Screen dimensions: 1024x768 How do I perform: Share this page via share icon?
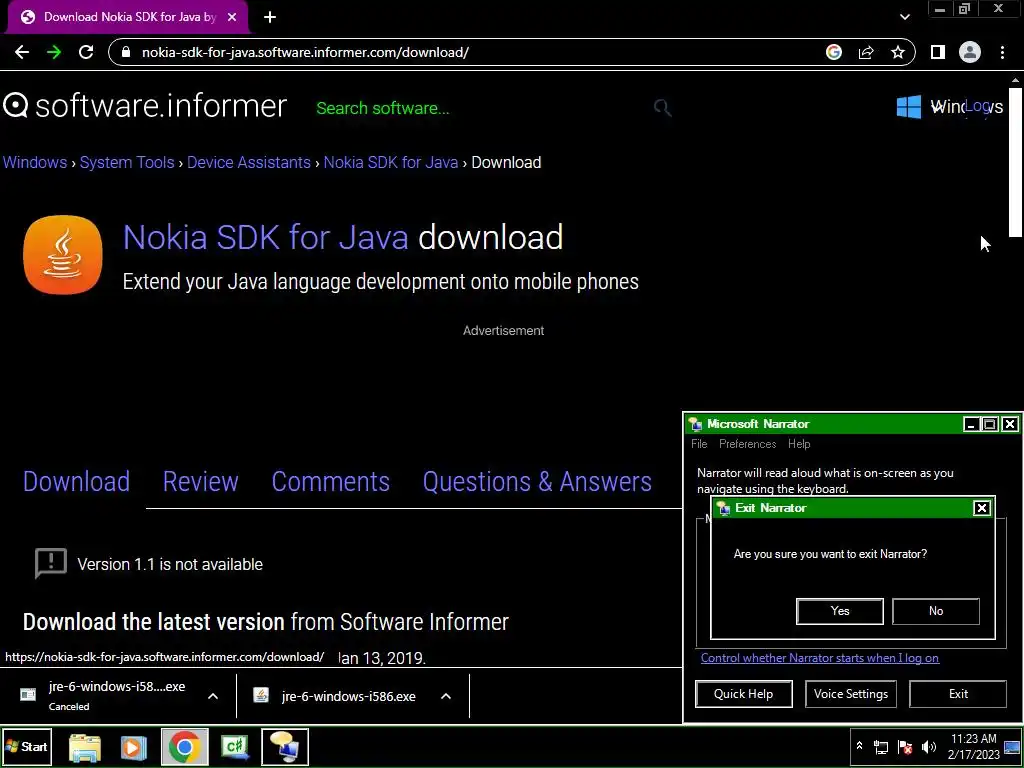click(866, 53)
